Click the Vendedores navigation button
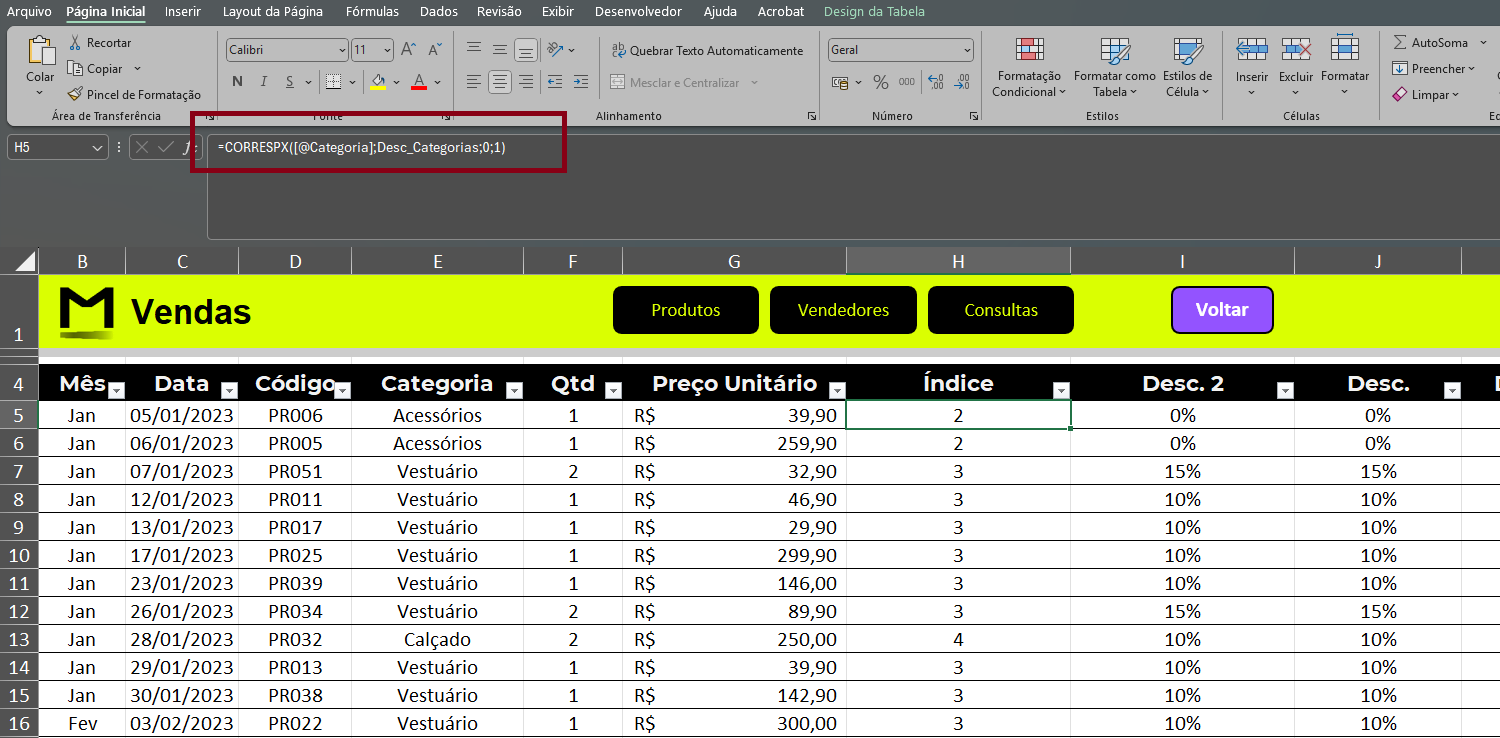This screenshot has width=1500, height=738. (843, 310)
